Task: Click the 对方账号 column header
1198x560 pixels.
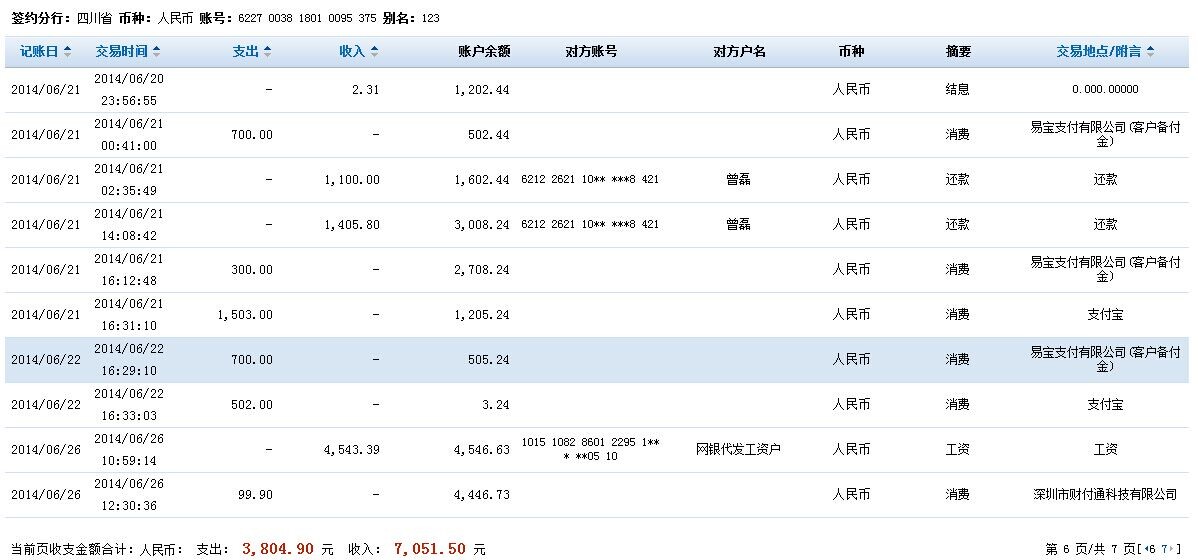Action: click(591, 51)
